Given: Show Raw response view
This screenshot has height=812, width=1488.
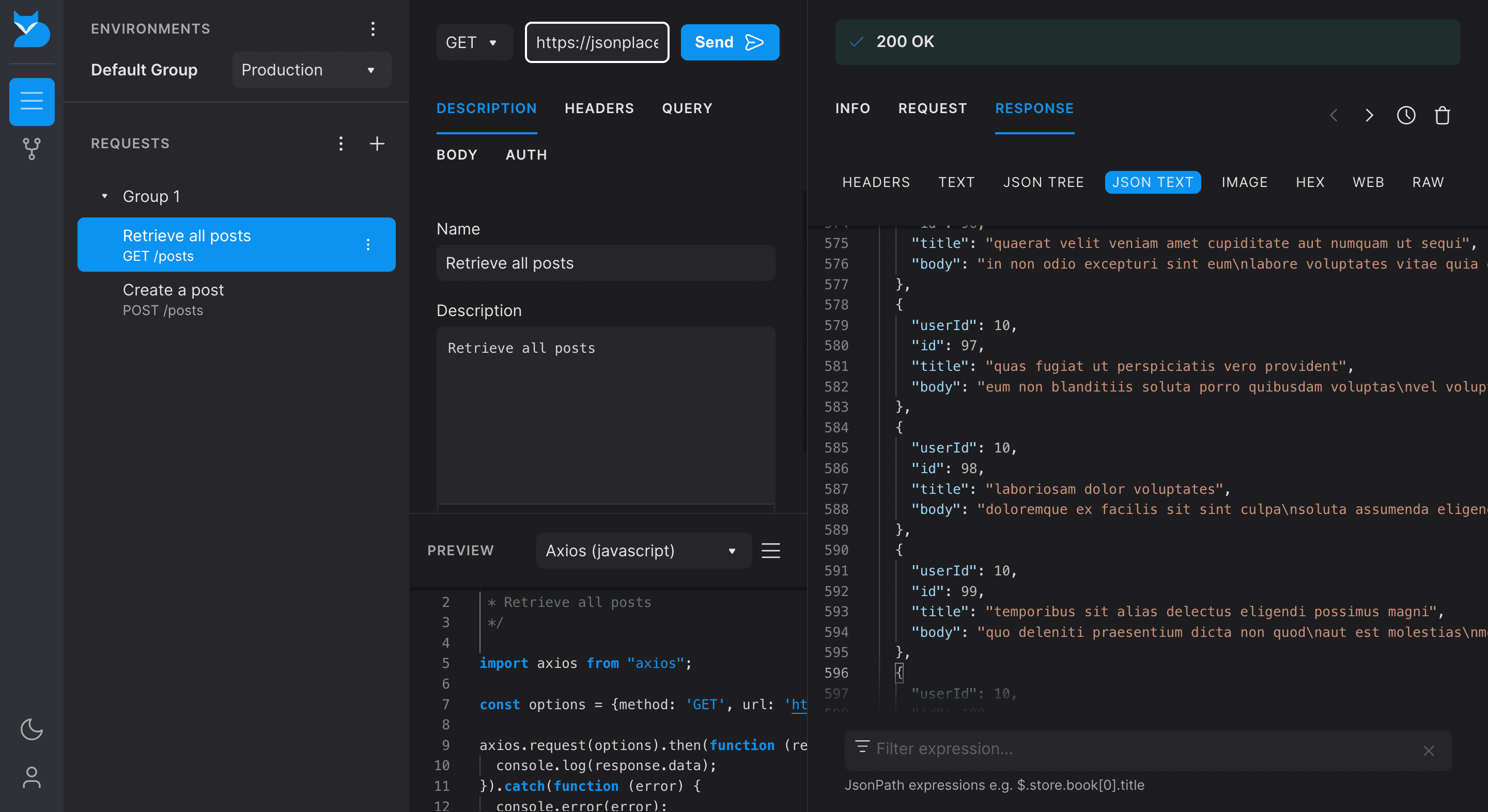Looking at the screenshot, I should pos(1428,182).
